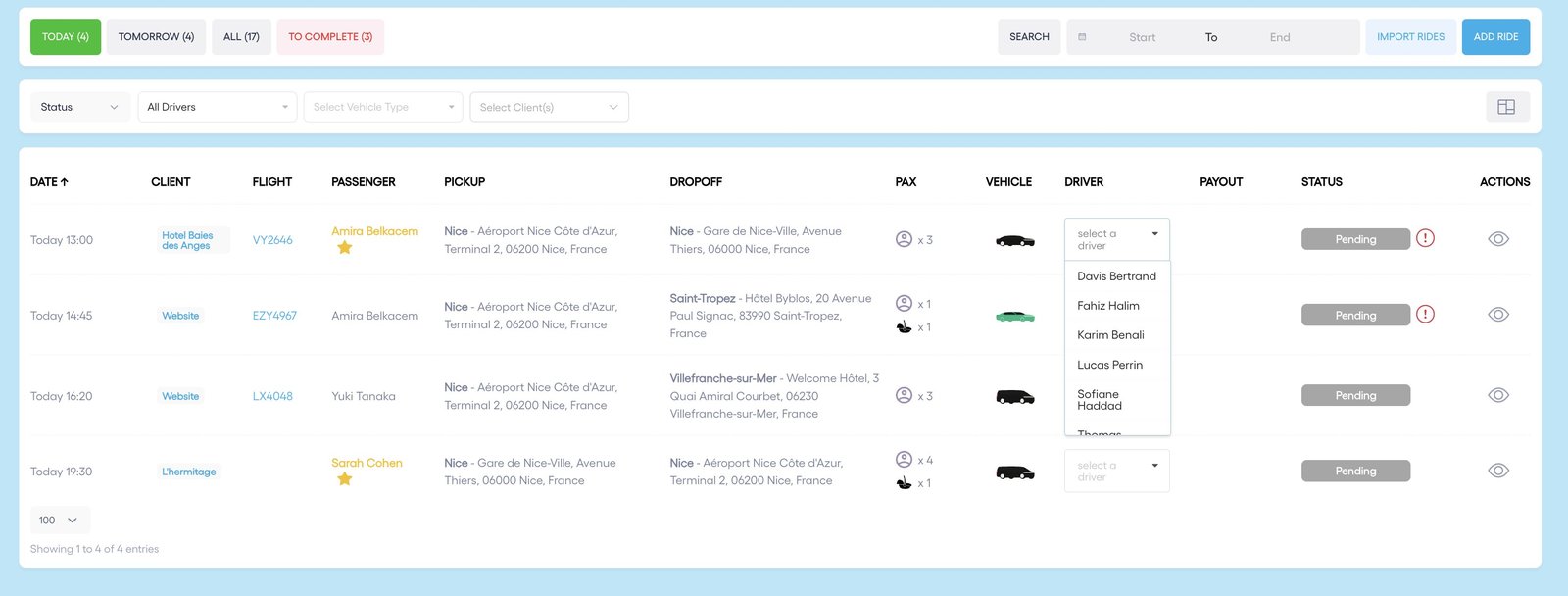Open the driver dropdown on 19:30 ride
1568x596 pixels.
(x=1117, y=471)
